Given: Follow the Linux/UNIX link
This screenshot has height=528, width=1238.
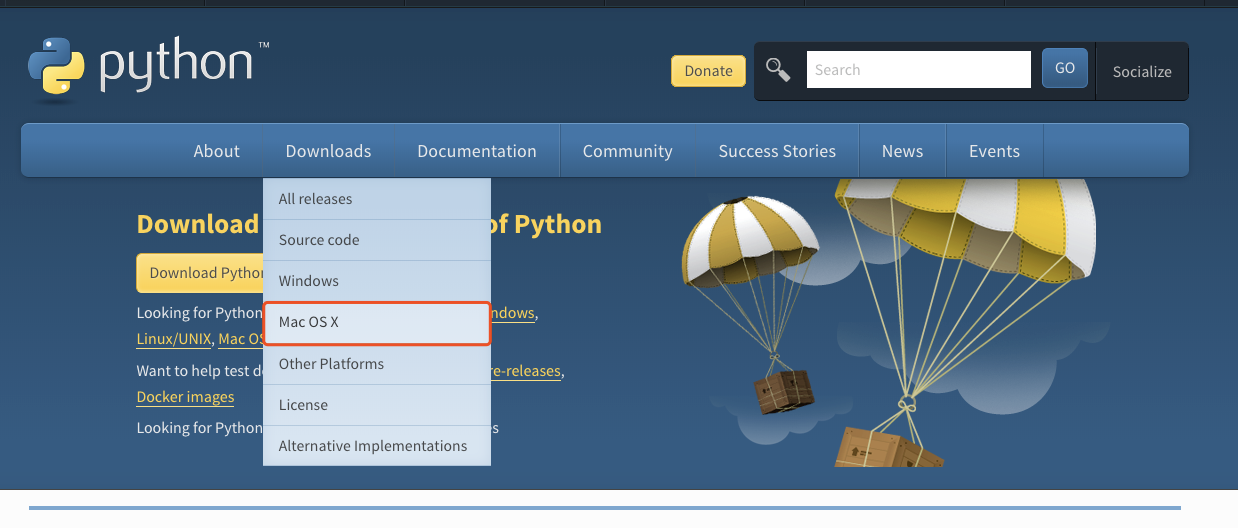Looking at the screenshot, I should pyautogui.click(x=174, y=339).
